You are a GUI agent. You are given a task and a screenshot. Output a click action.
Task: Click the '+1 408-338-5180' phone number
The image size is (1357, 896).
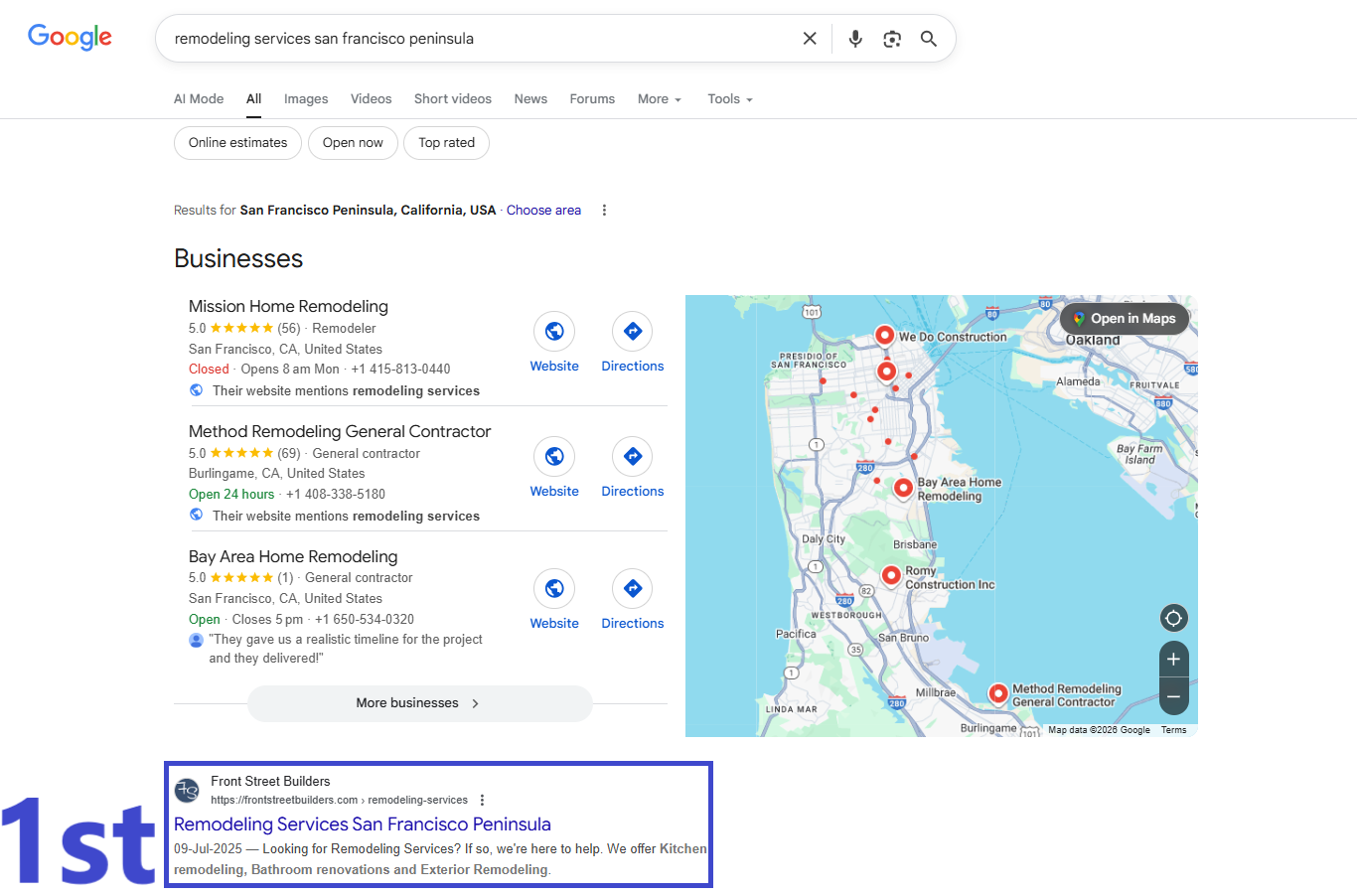336,495
